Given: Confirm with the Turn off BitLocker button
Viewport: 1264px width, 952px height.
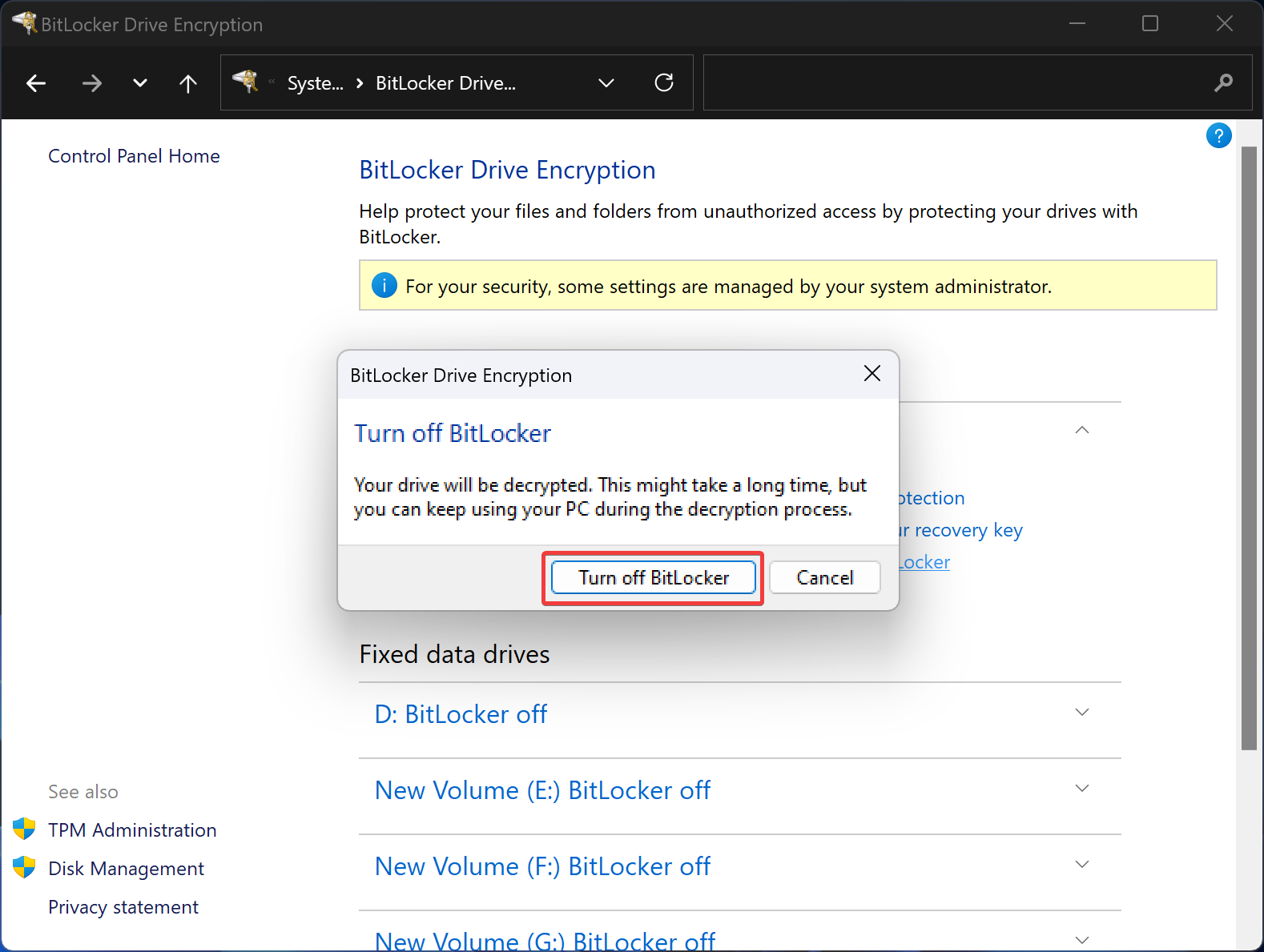Looking at the screenshot, I should [x=654, y=578].
